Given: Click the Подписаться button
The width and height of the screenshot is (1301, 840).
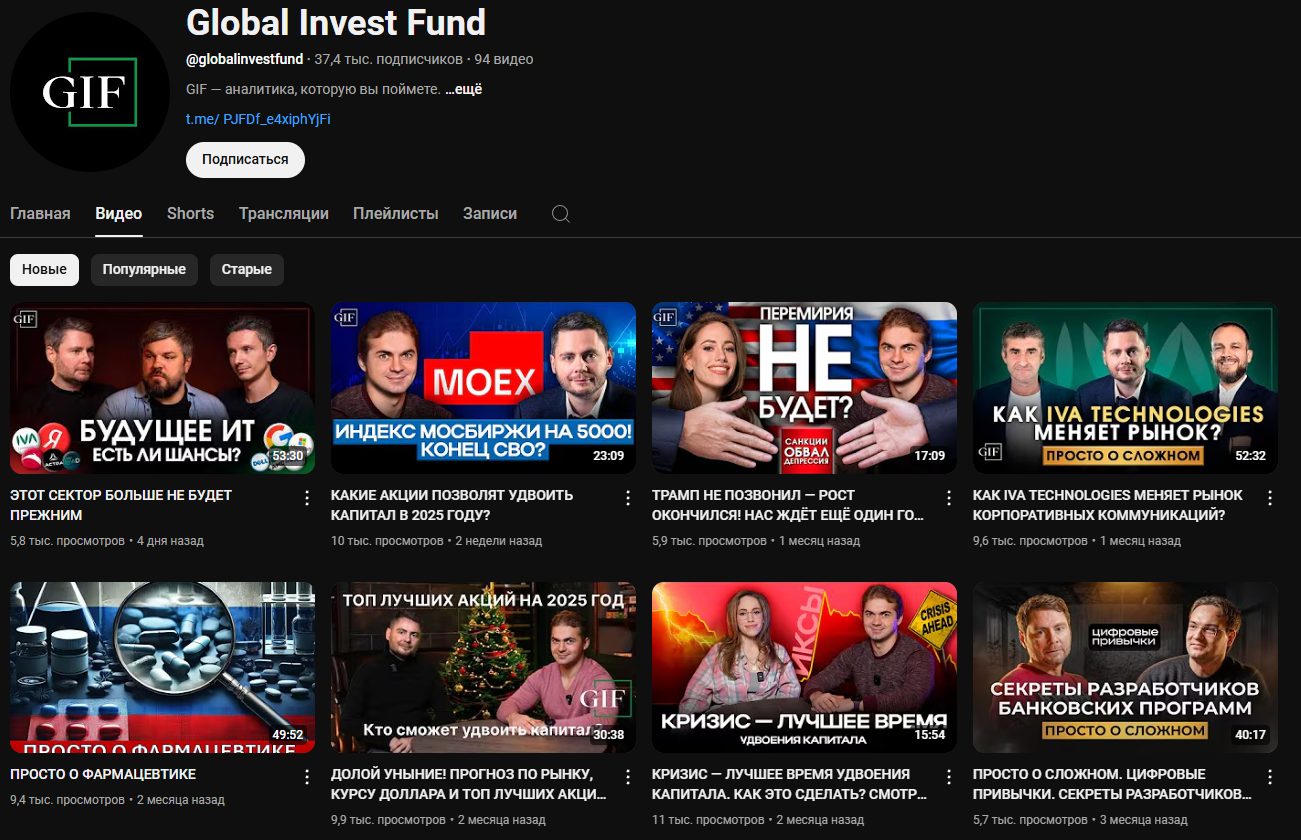Looking at the screenshot, I should point(245,160).
